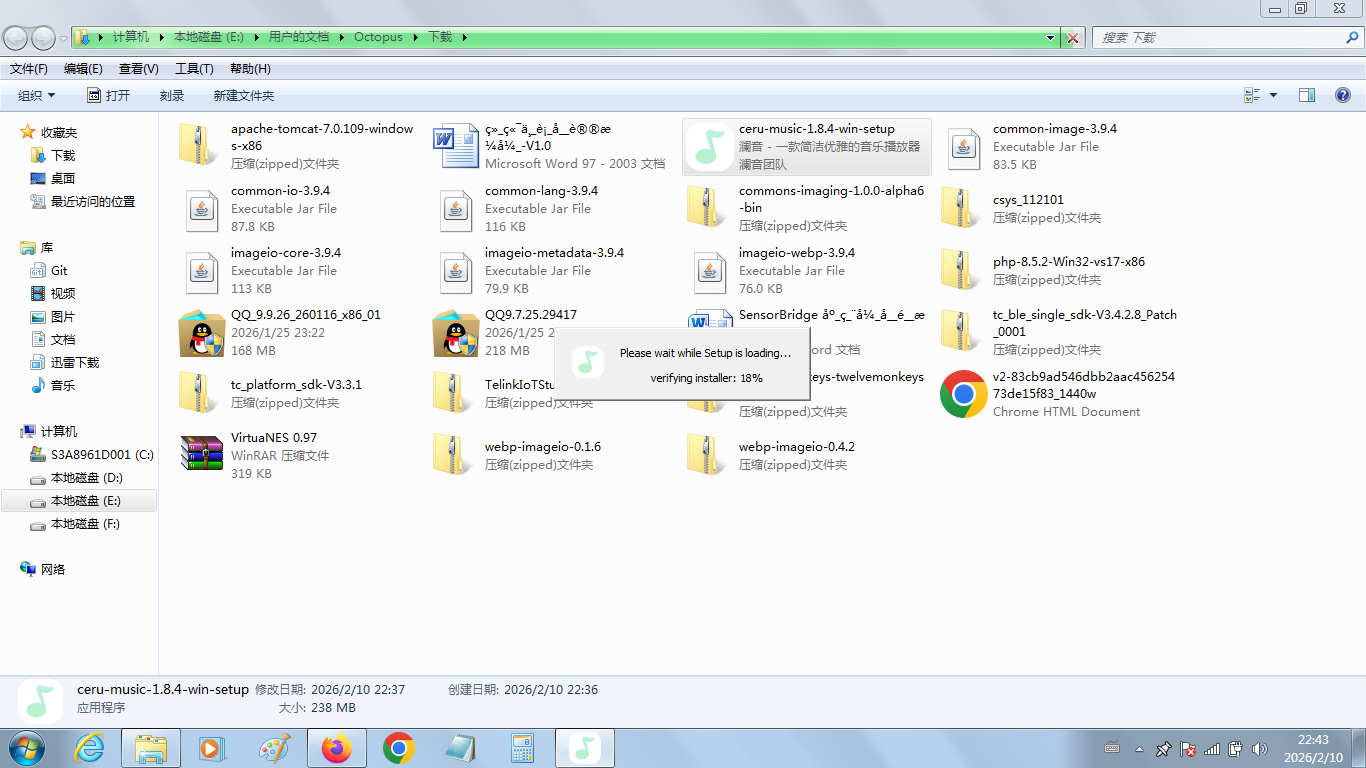Screen dimensions: 1366x768
Task: Expand the view options dropdown arrow
Action: coord(1273,95)
